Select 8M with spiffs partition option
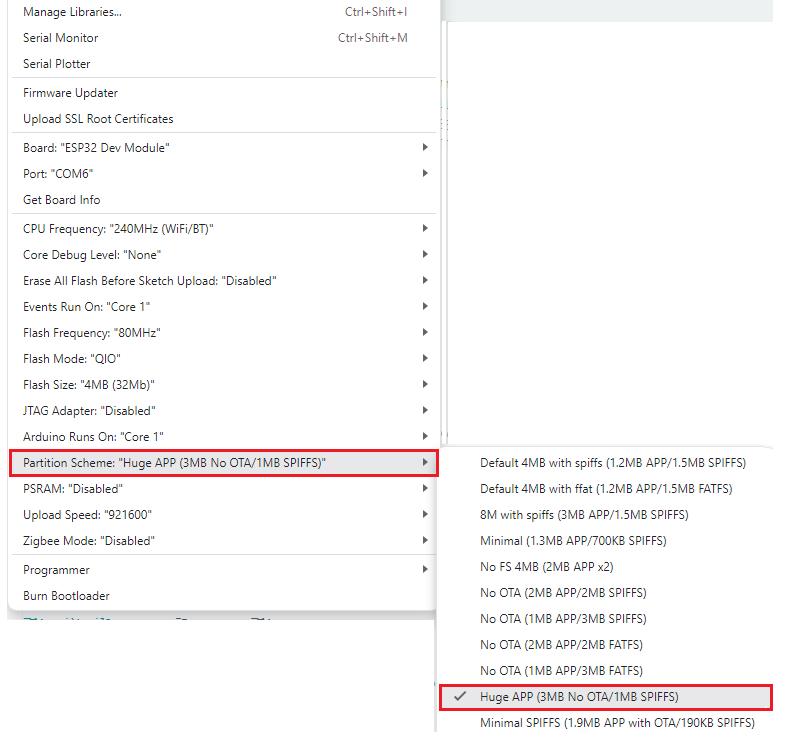793x747 pixels. click(606, 514)
